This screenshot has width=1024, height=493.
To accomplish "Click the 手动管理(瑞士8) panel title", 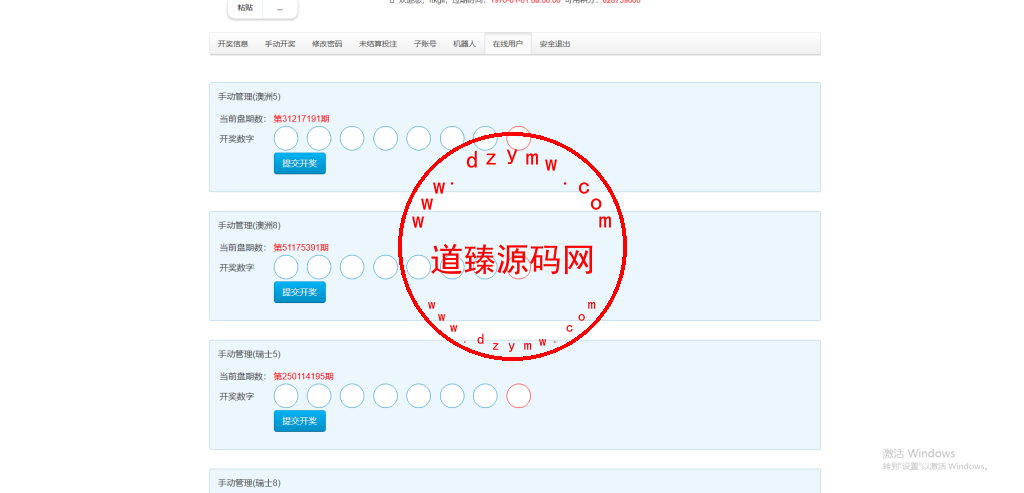I will pos(249,483).
